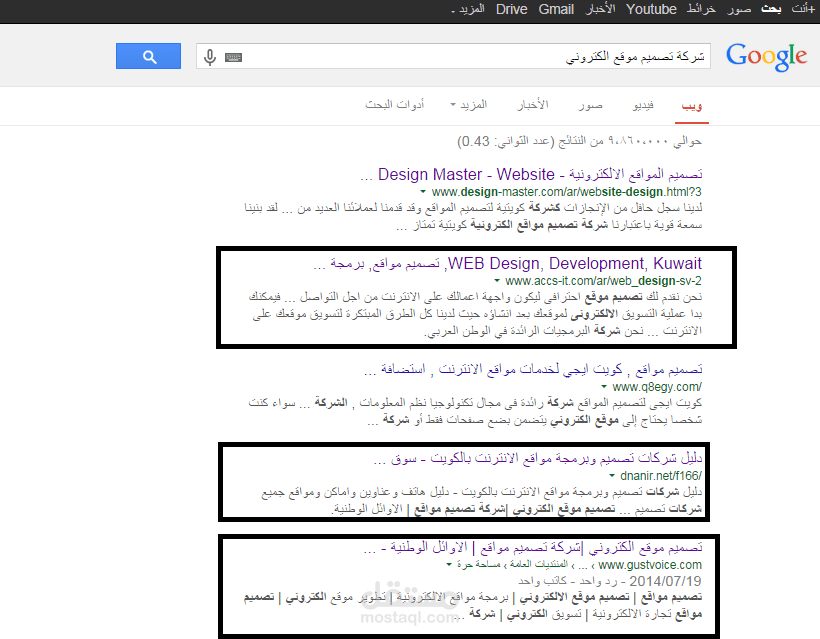
Task: Click the Google logo
Action: pyautogui.click(x=766, y=56)
